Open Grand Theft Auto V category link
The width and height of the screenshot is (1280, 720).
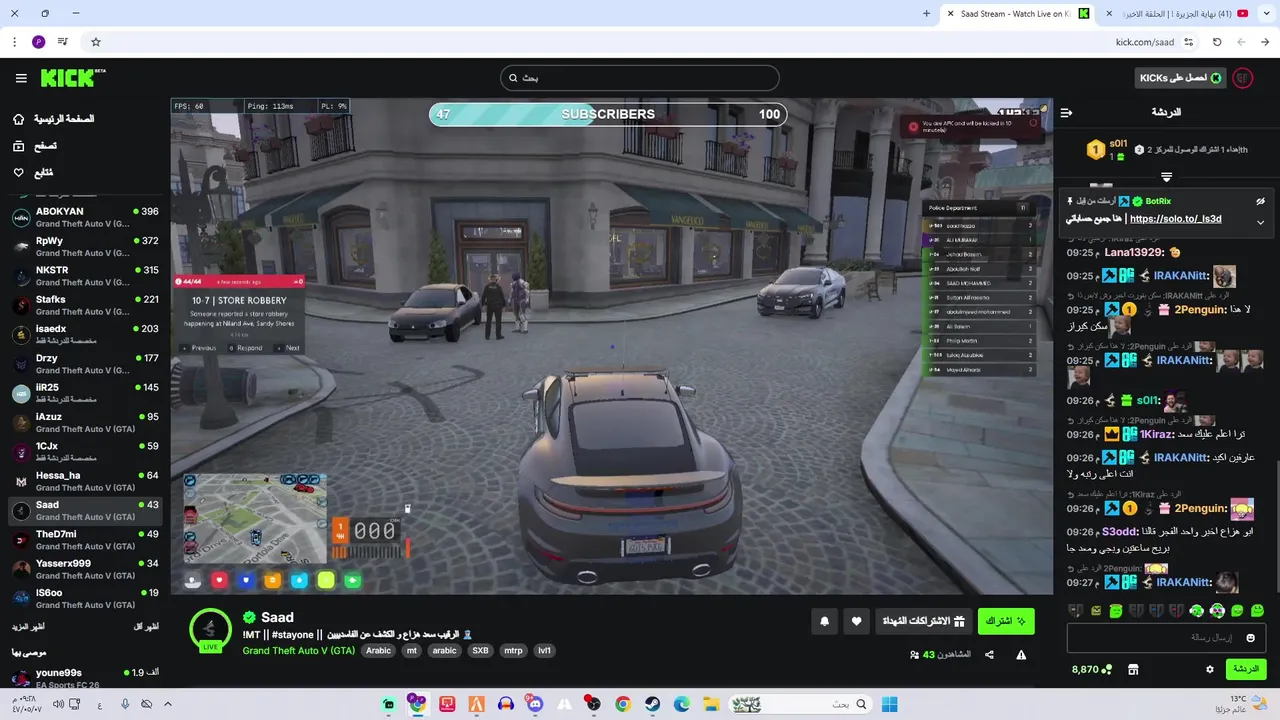pos(298,651)
